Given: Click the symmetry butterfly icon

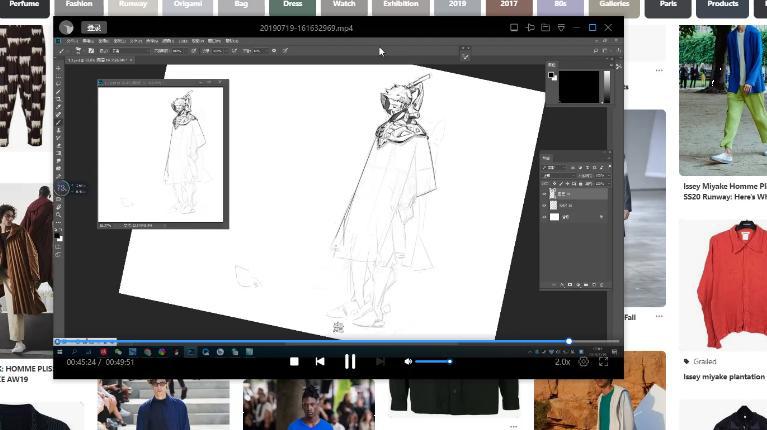Looking at the screenshot, I should click(285, 51).
